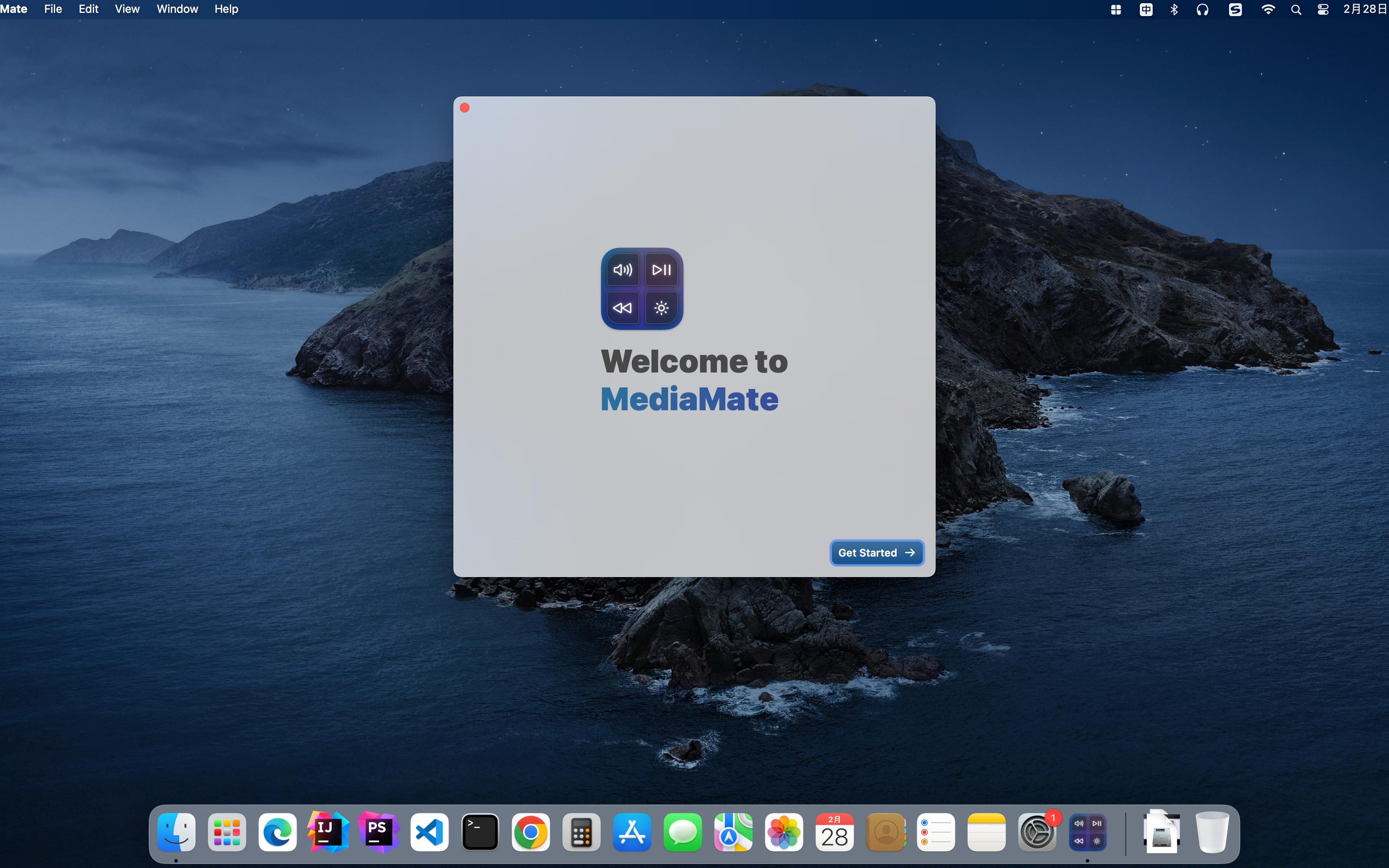Open the Trash from the Dock
The height and width of the screenshot is (868, 1389).
pos(1212,832)
